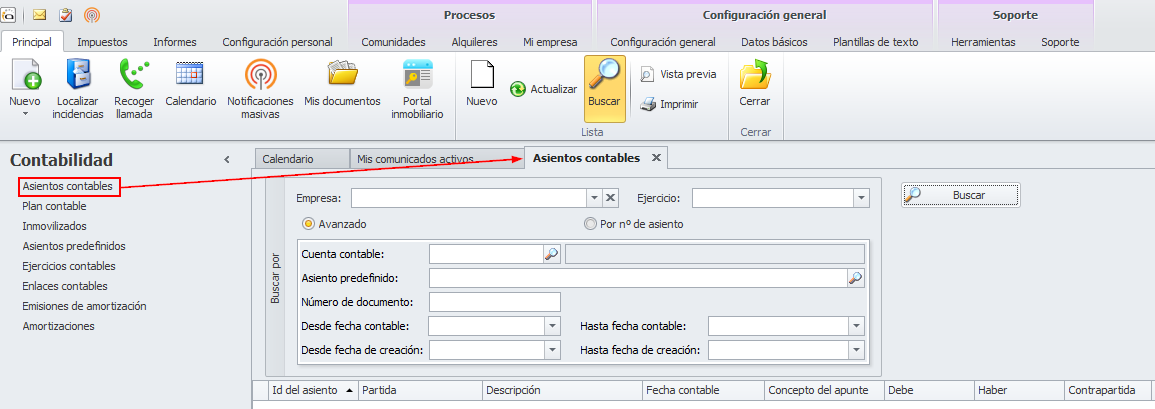Expand the Ejercicio dropdown
The image size is (1155, 409).
[x=861, y=197]
